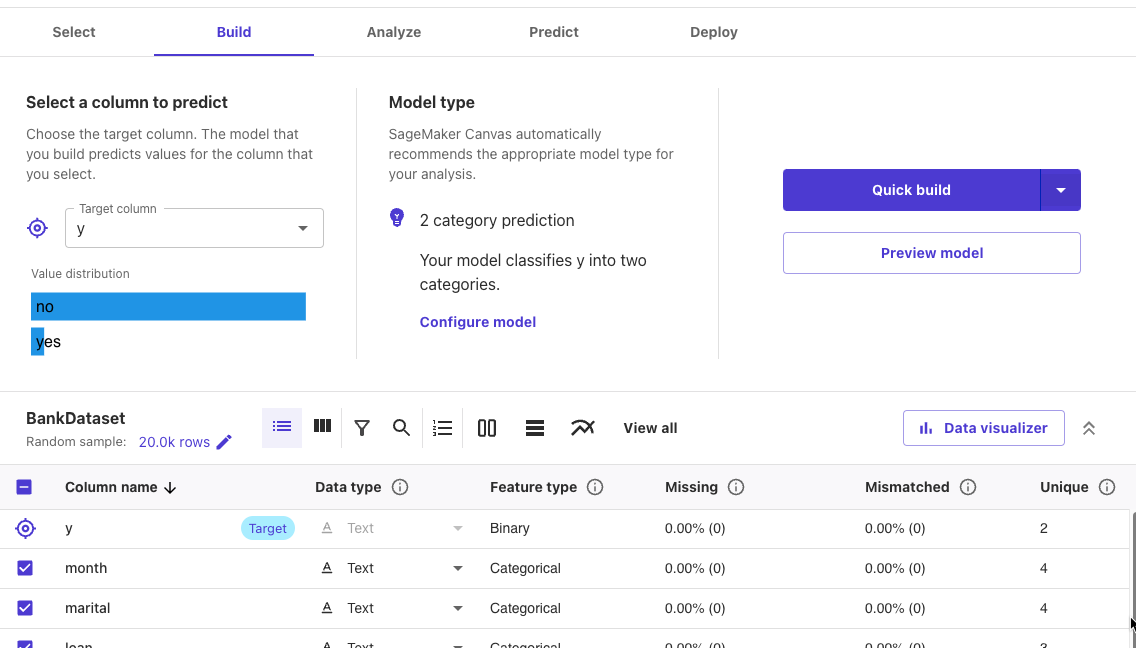Switch to the Analyze tab
The image size is (1136, 648).
[x=394, y=32]
